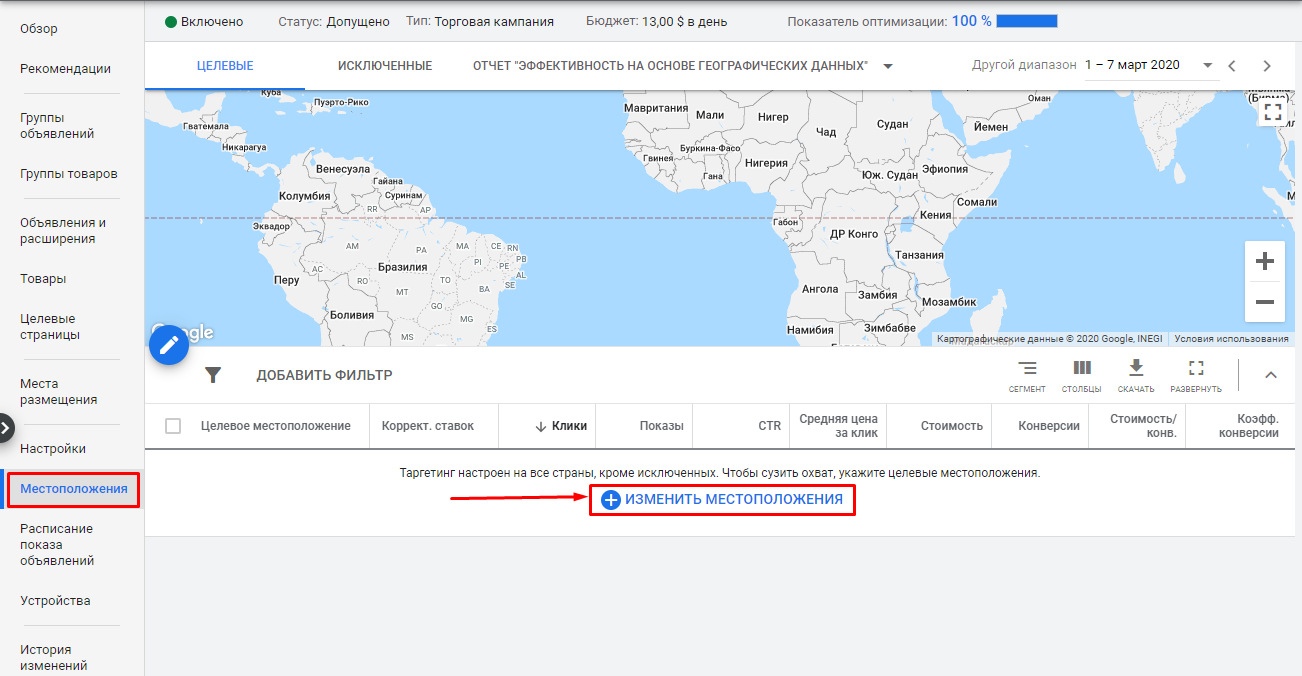Sort by Коэфф. конверсии column header

(1250, 426)
